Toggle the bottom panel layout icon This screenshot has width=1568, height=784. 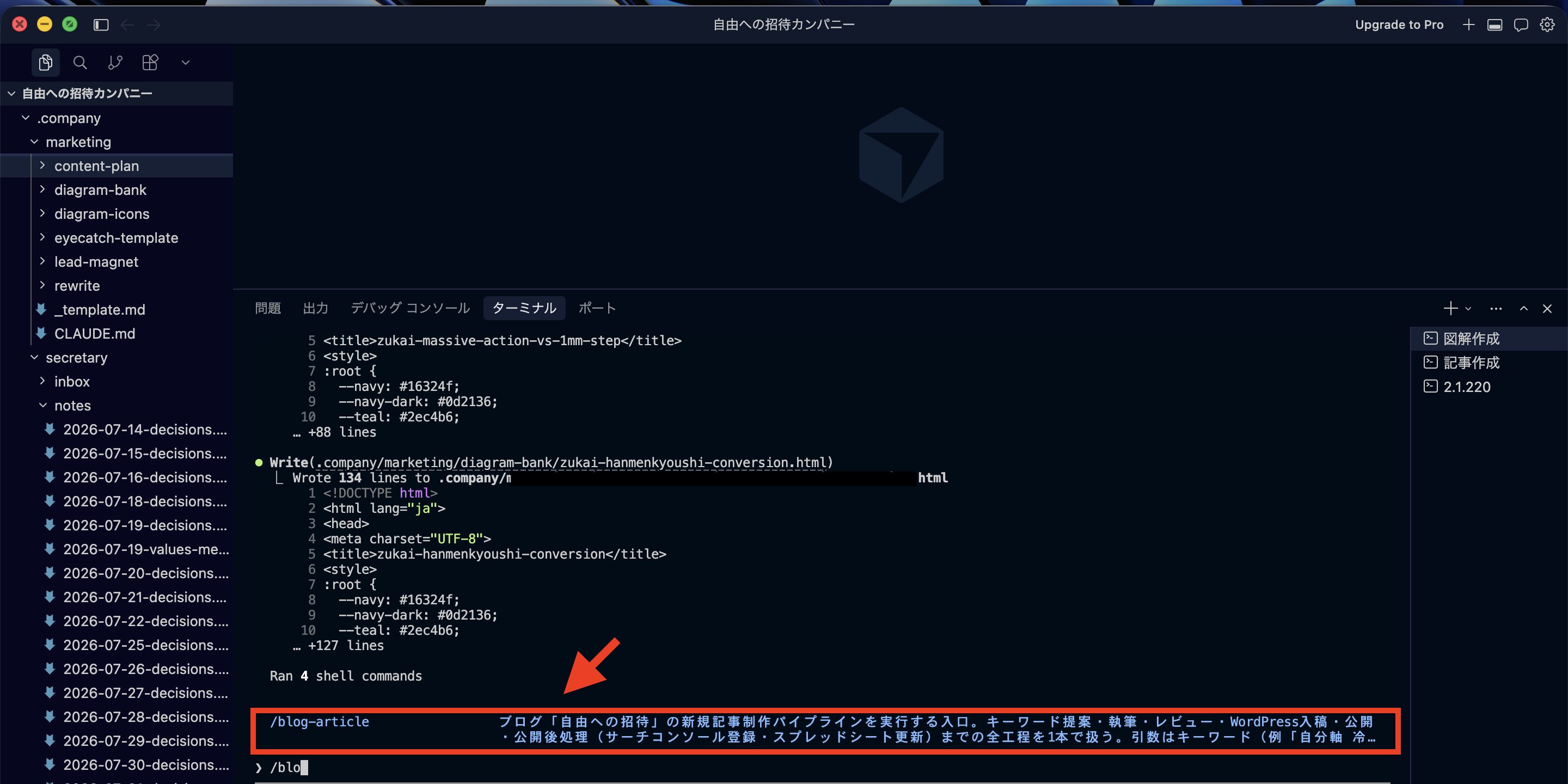click(1495, 24)
